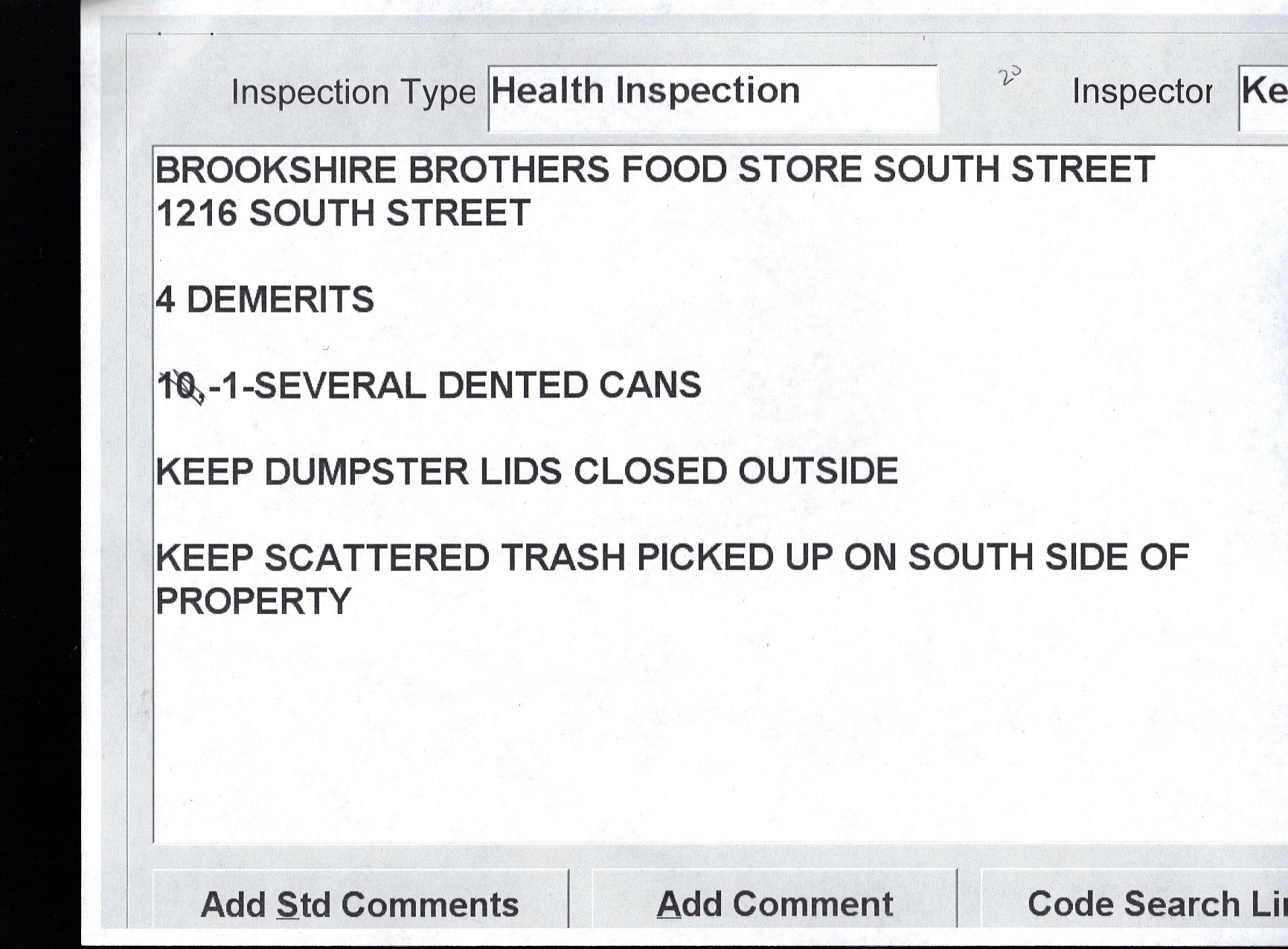1288x949 pixels.
Task: Click the Inspector label text
Action: (x=1141, y=92)
